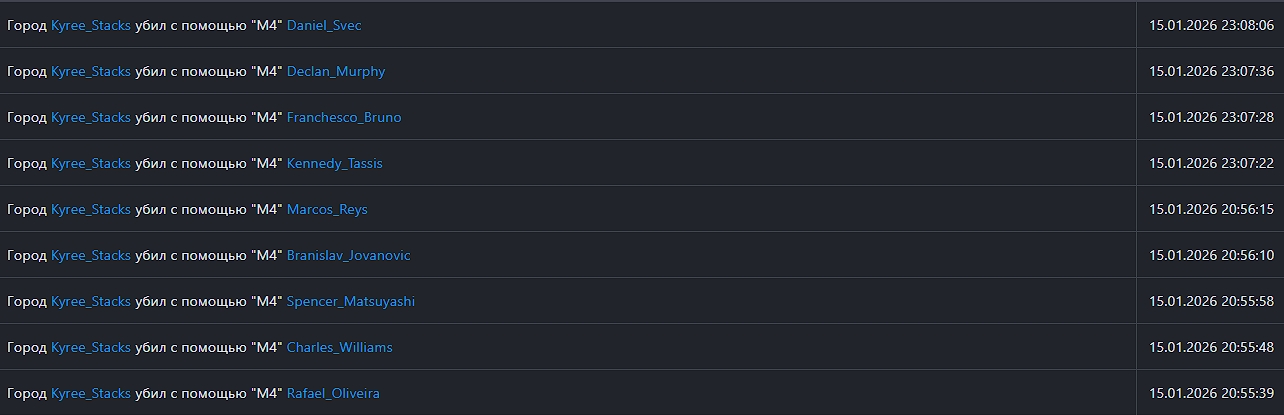Click Kyree_Stacks in the Daniel_Svec row

tap(91, 26)
